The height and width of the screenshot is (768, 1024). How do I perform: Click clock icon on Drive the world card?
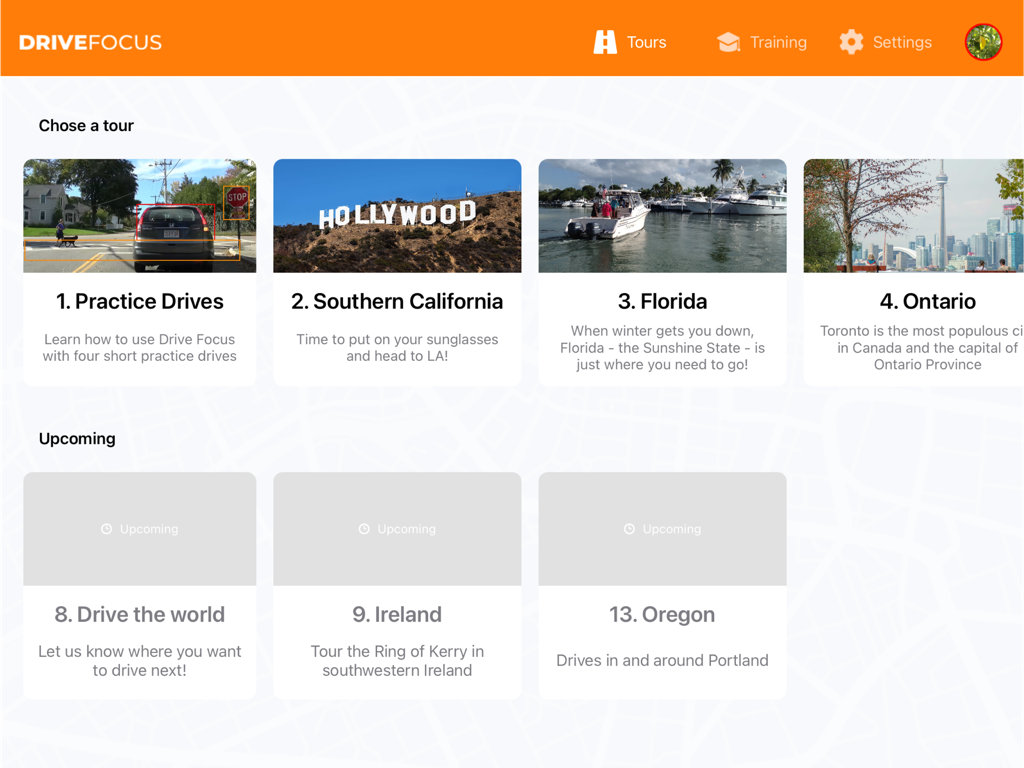tap(107, 529)
